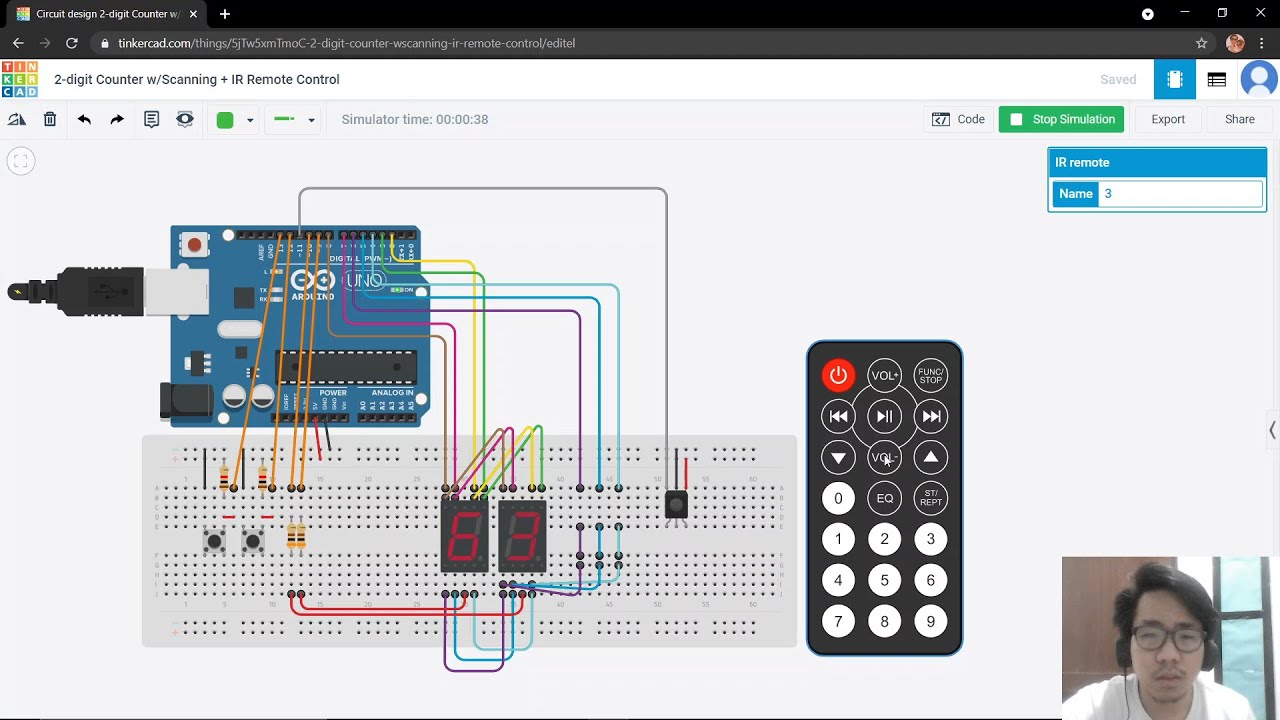Viewport: 1280px width, 720px height.
Task: Click the 4 key on the remote
Action: pyautogui.click(x=838, y=581)
